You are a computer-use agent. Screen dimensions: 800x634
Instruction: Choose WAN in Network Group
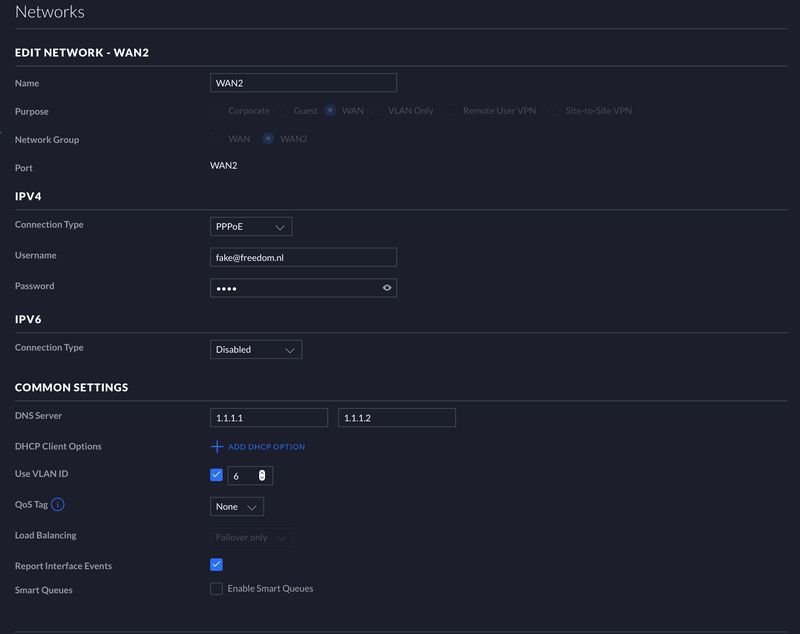pyautogui.click(x=216, y=138)
